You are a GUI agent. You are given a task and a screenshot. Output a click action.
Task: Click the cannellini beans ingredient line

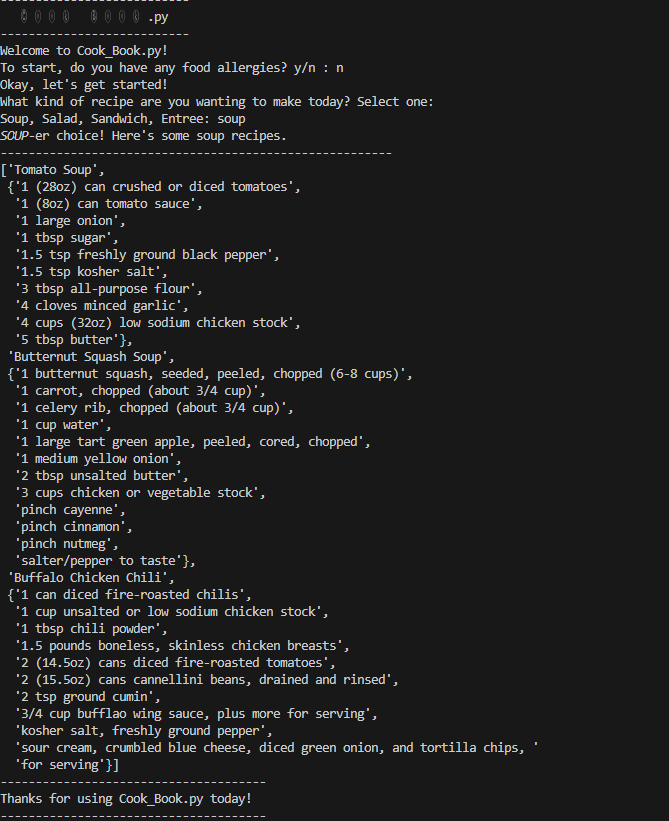tap(206, 679)
